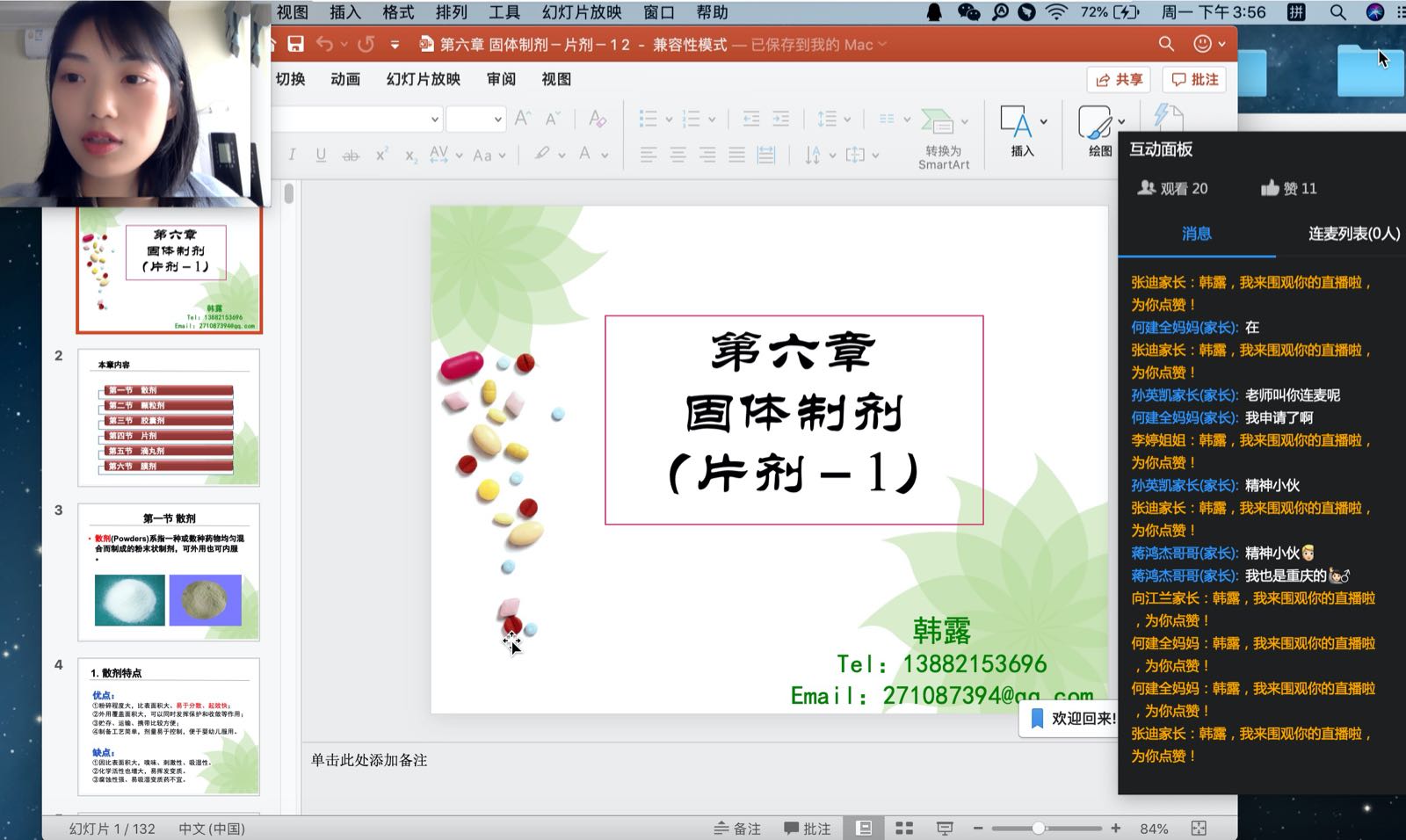
Task: Convert to SmartArt icon
Action: click(x=944, y=138)
